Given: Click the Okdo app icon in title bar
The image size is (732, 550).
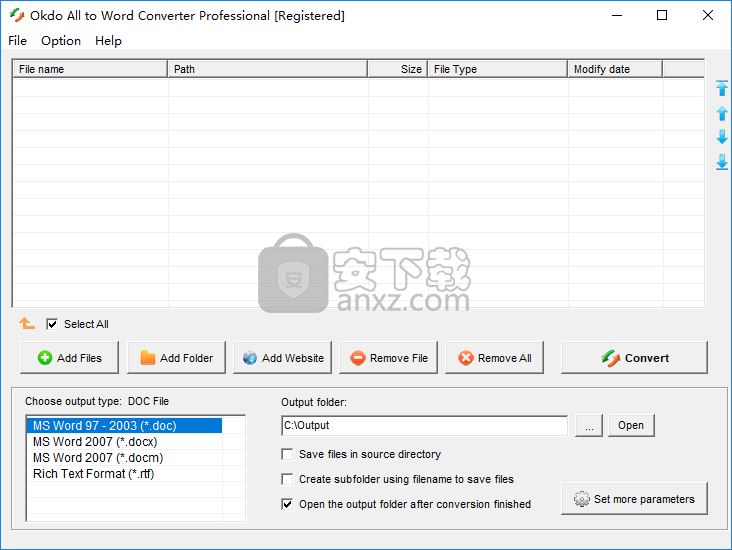Looking at the screenshot, I should click(17, 15).
